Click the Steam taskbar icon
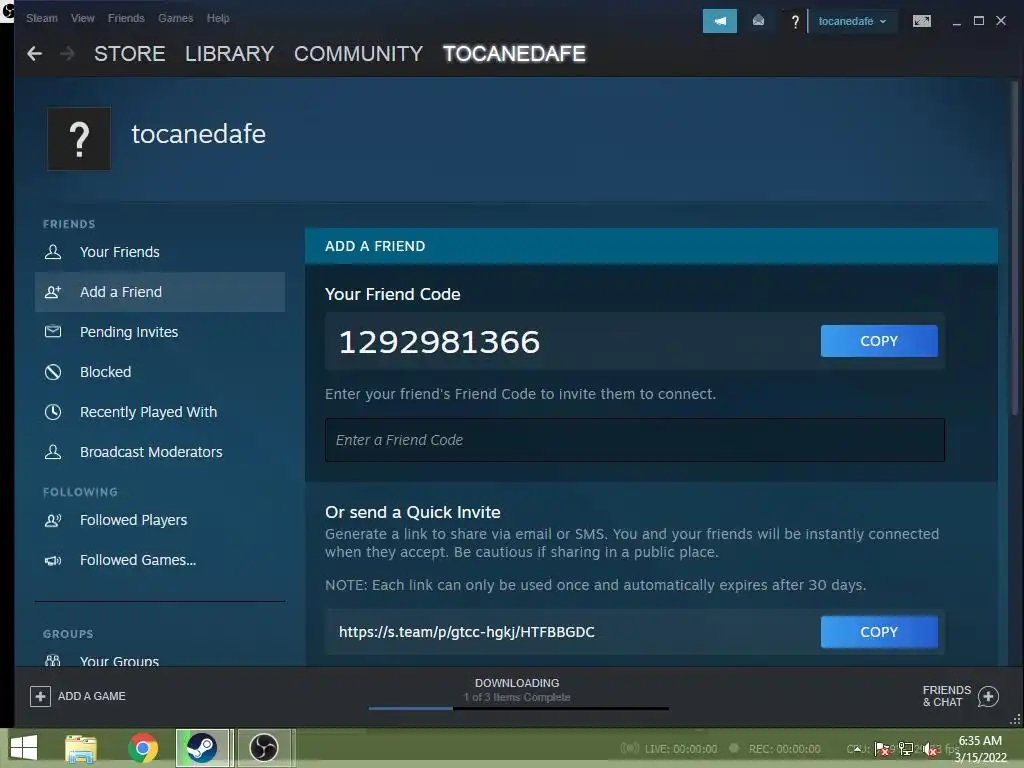 202,748
